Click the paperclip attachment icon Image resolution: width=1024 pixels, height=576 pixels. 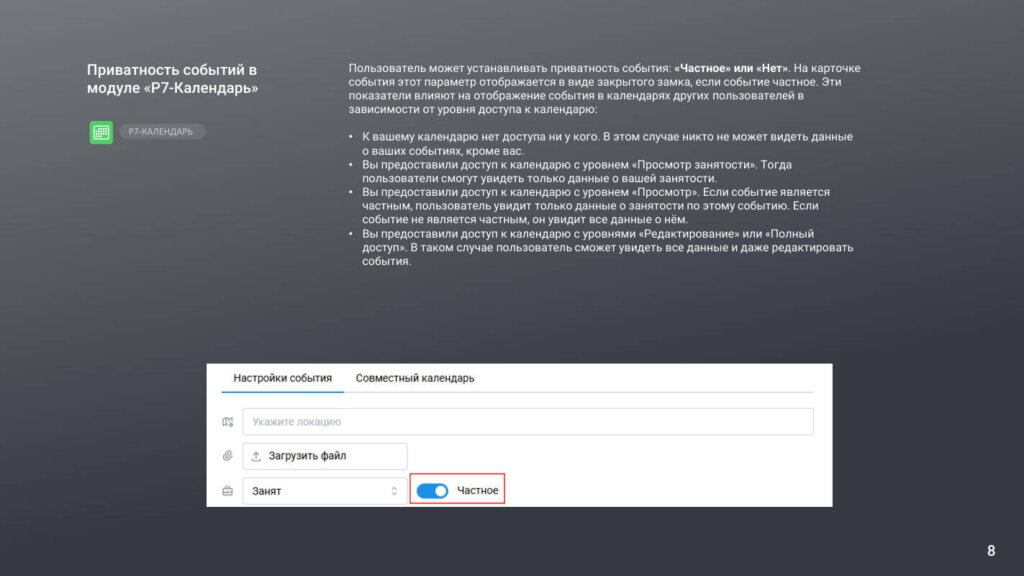[x=227, y=456]
